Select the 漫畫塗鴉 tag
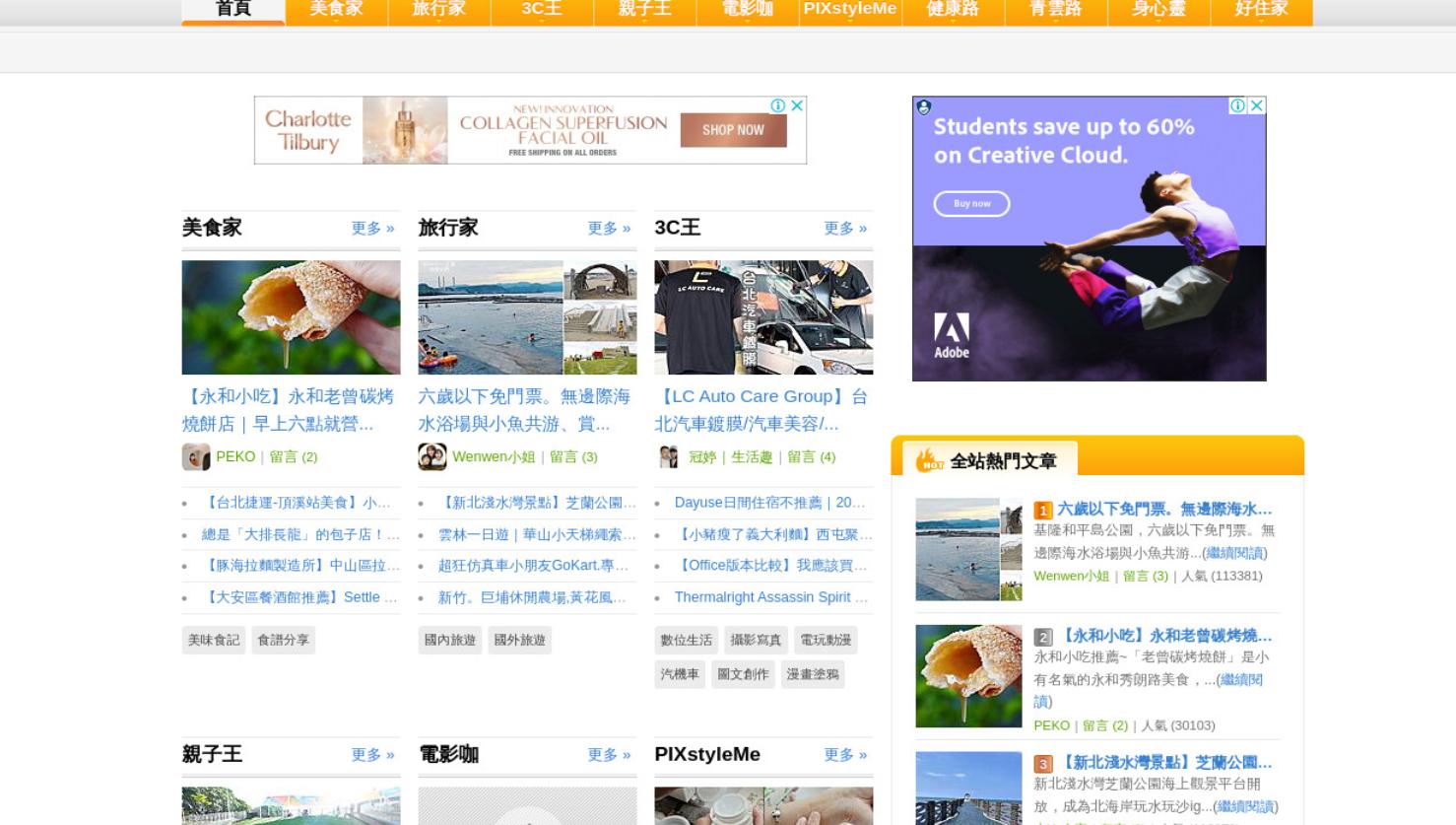Viewport: 1456px width, 825px height. click(x=813, y=675)
